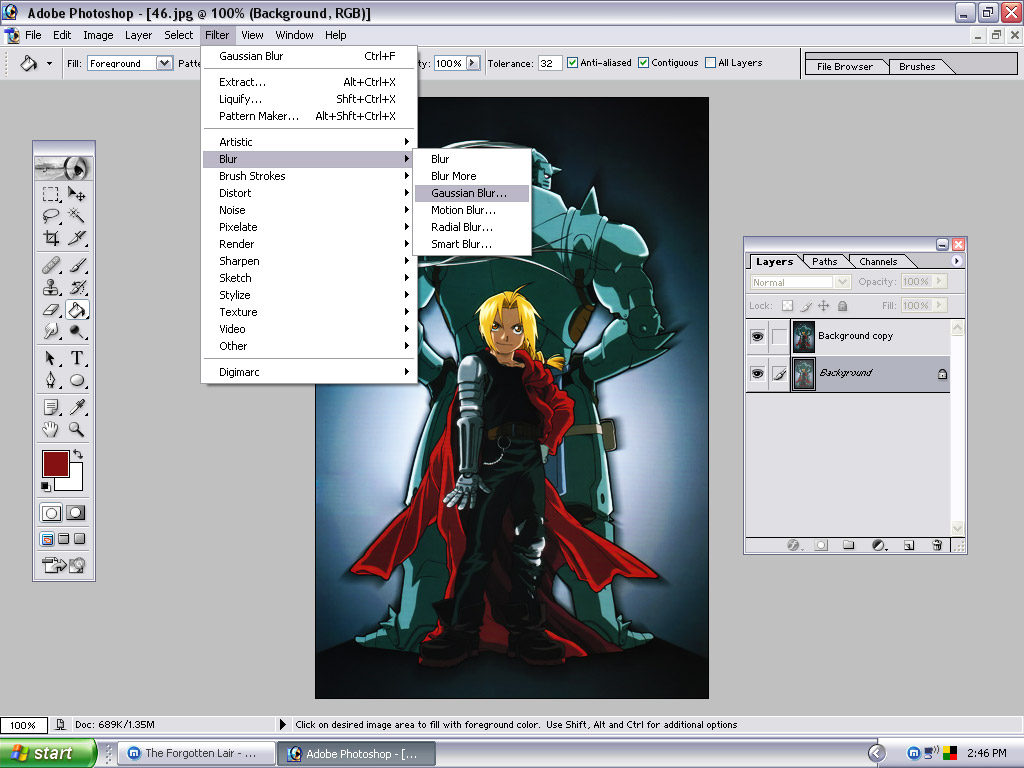
Task: Open the options bar opacity slider arrow
Action: point(473,63)
